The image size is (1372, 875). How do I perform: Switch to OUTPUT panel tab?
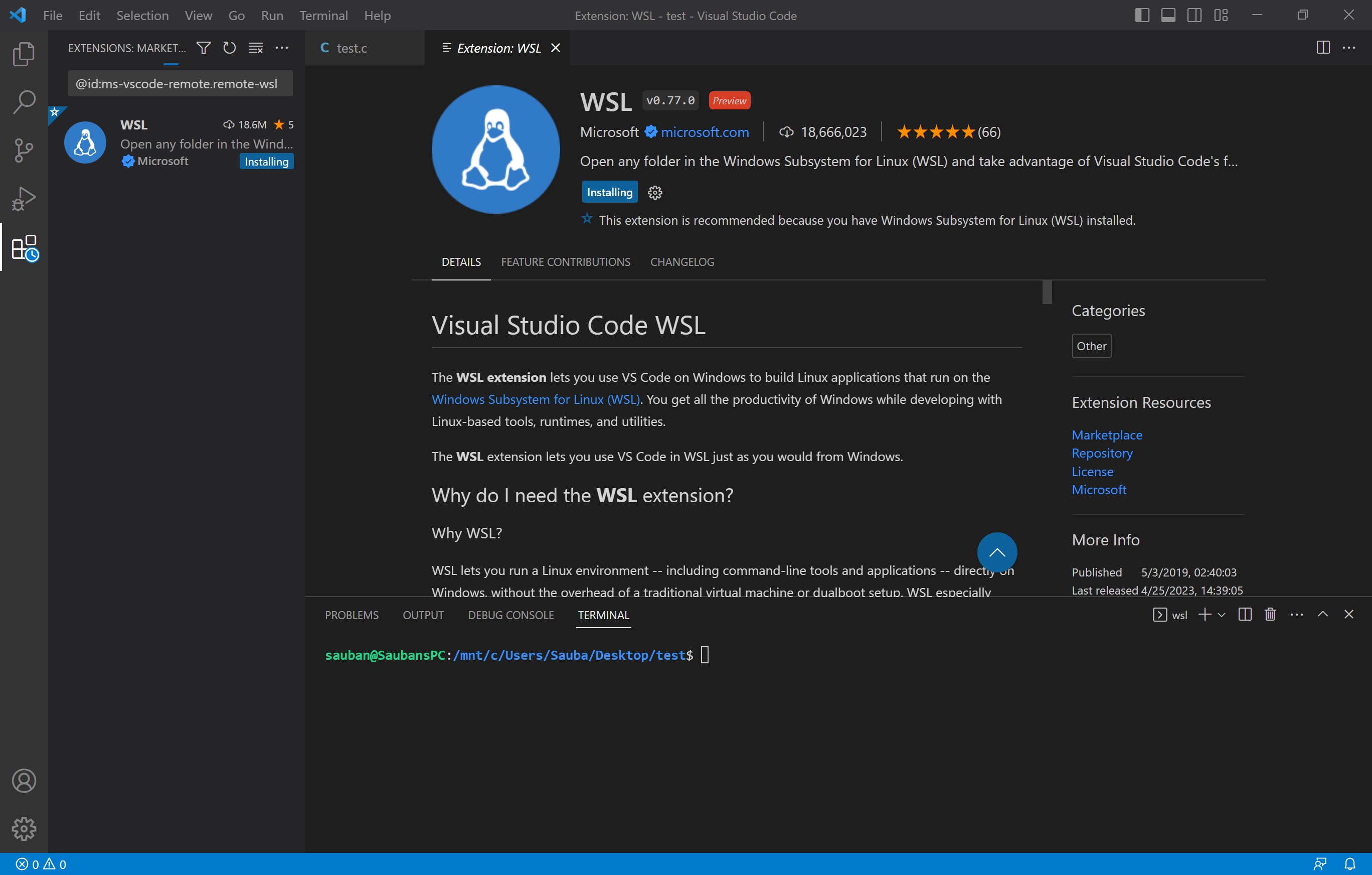pos(423,615)
